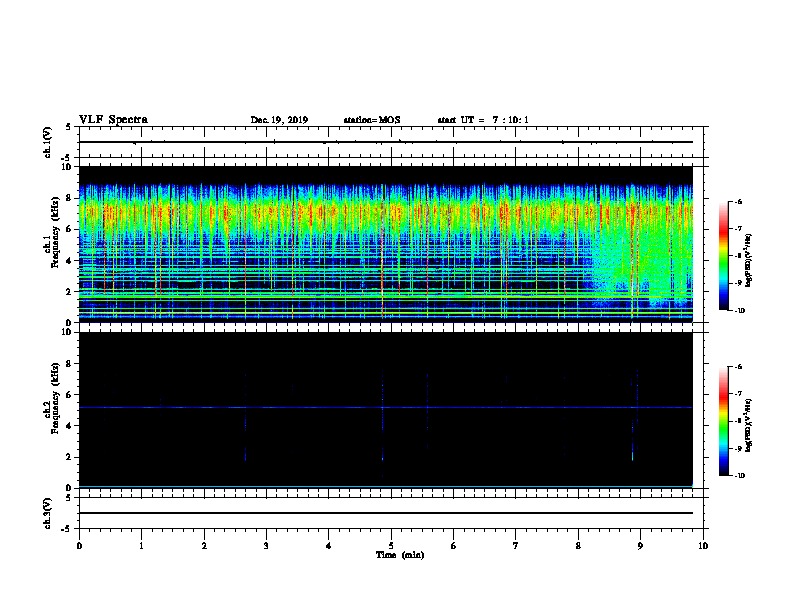The image size is (792, 612).
Task: Click the "8" kHz tick on ch.1 frequency axis
Action: coord(69,198)
